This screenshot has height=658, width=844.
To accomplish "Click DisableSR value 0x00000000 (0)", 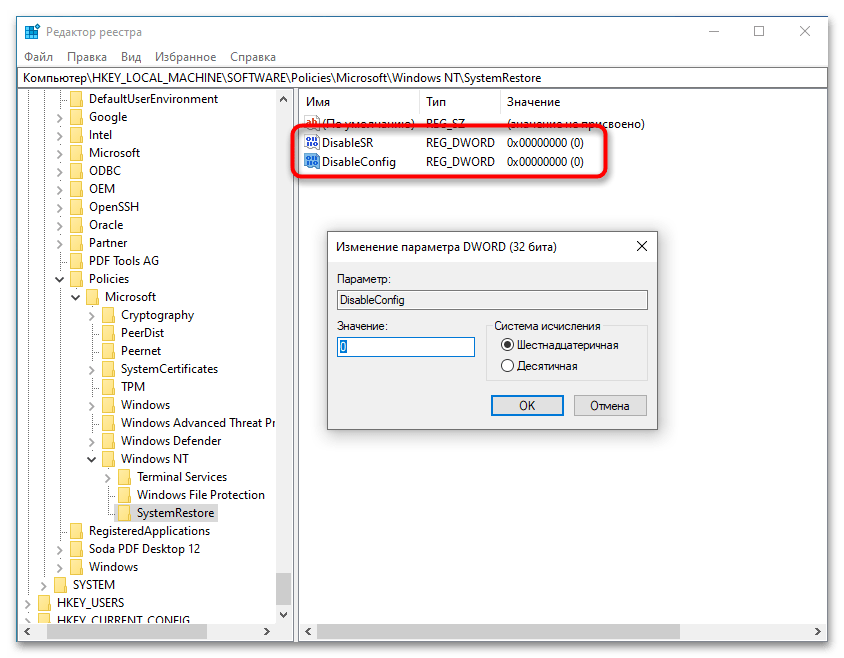I will (545, 143).
